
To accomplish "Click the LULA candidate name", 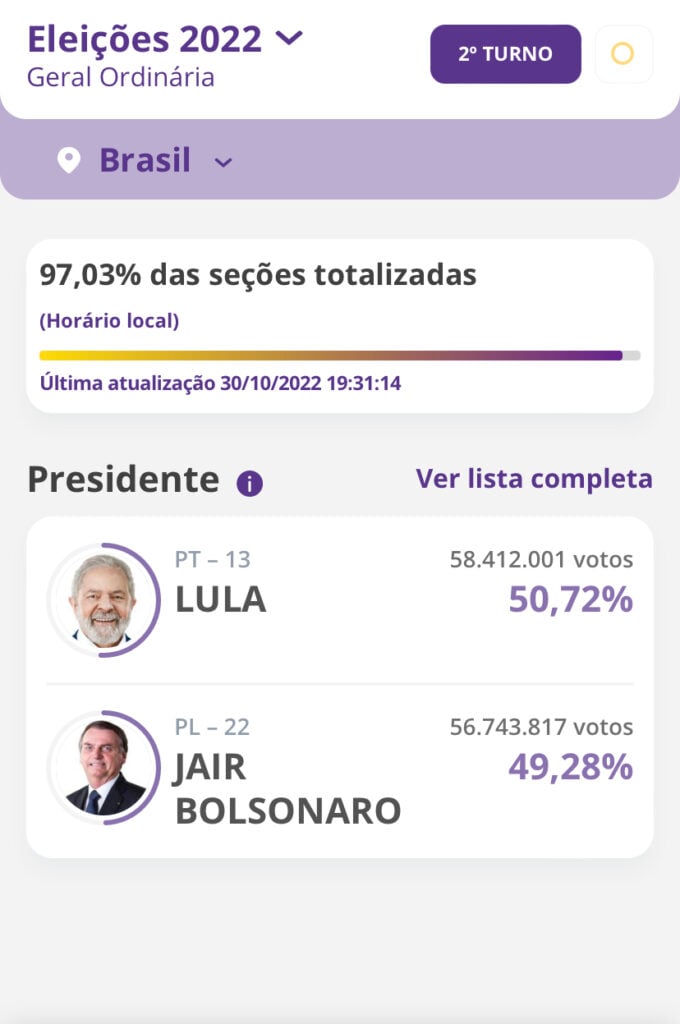I will 221,599.
